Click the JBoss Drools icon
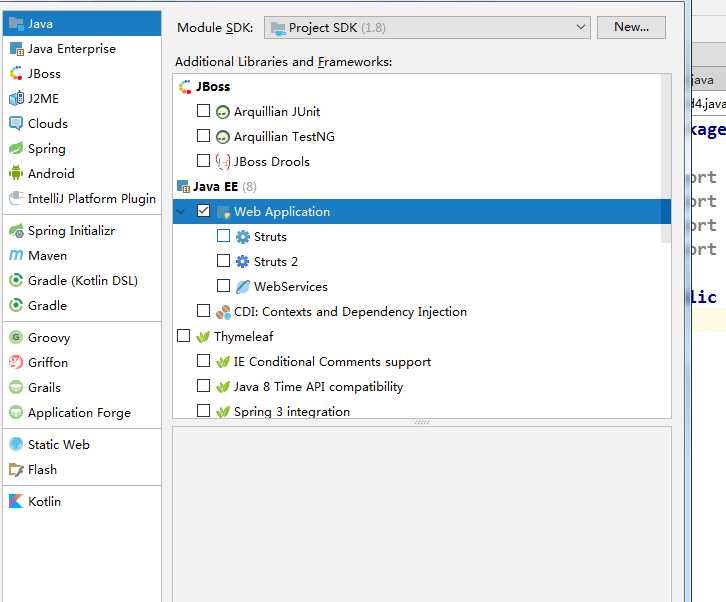Viewport: 726px width, 602px height. click(223, 162)
